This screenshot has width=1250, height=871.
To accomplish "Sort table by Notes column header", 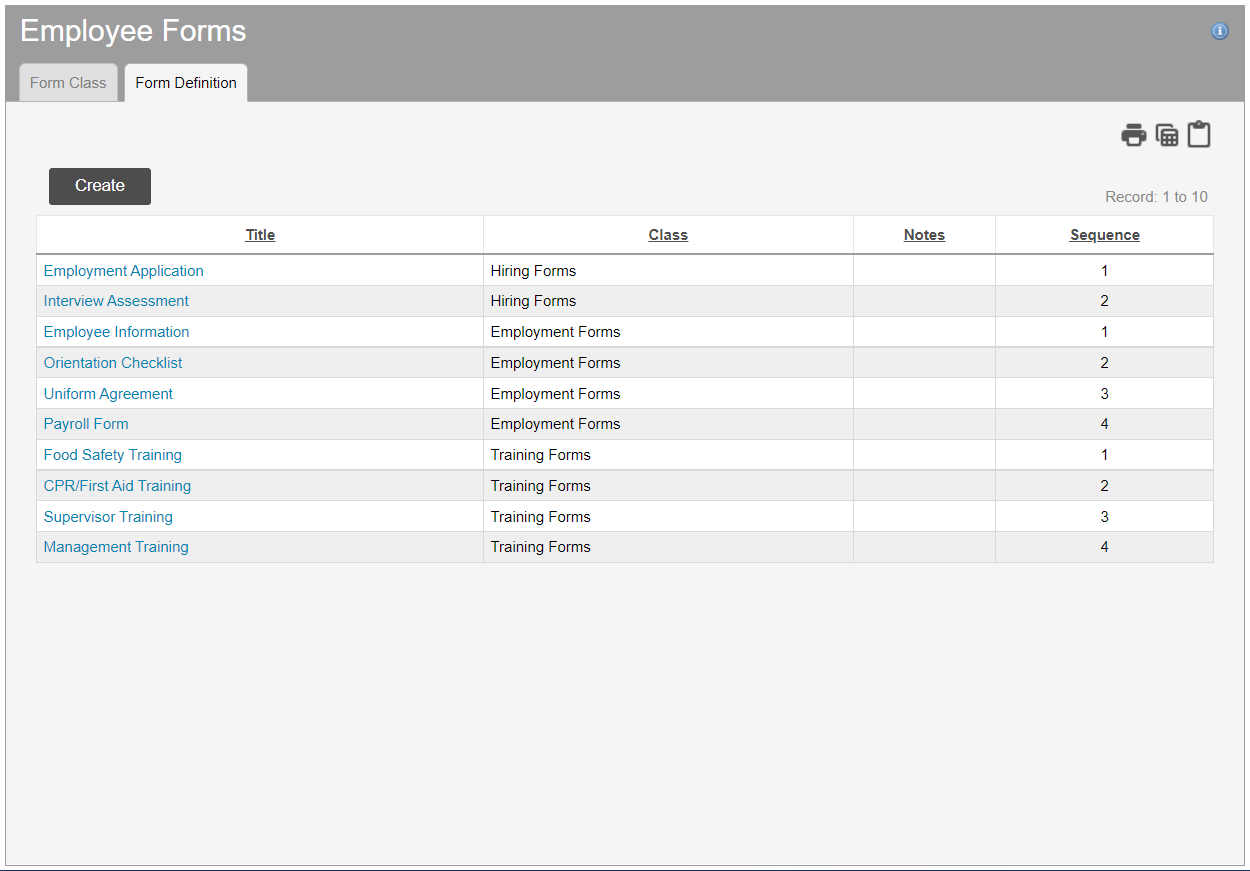I will 924,235.
